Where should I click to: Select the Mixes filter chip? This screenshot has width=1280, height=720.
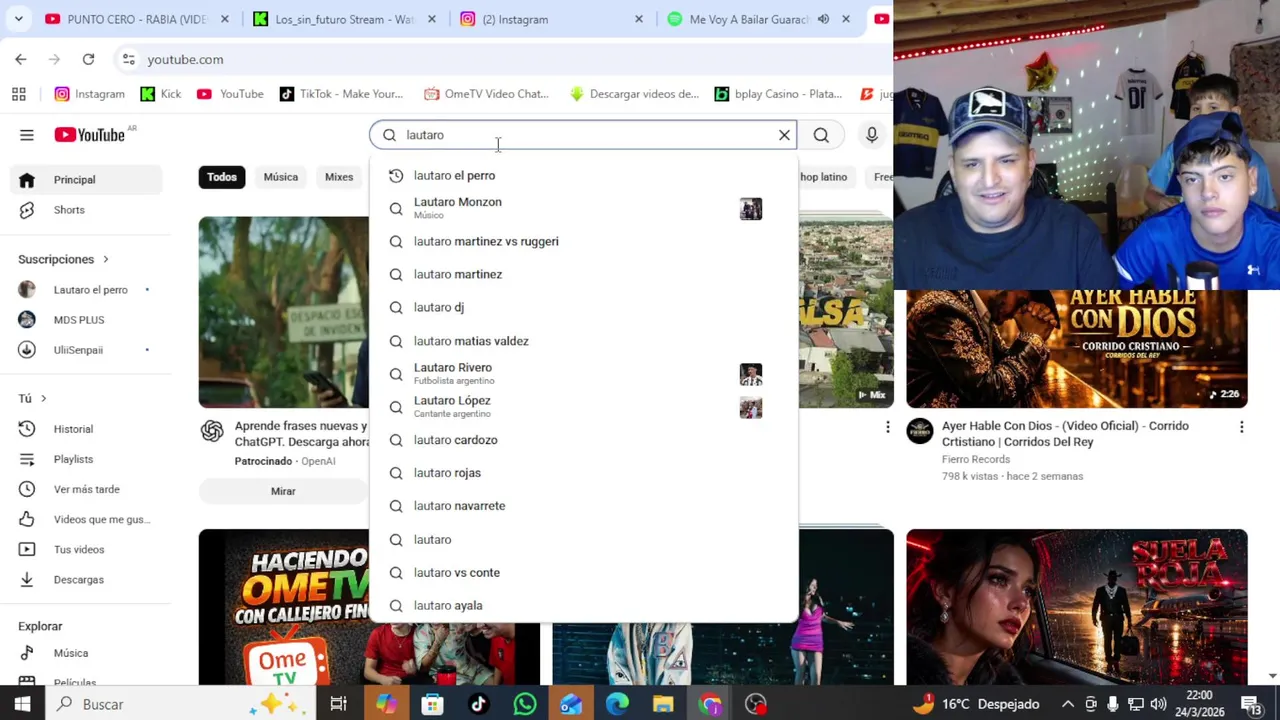pos(339,177)
